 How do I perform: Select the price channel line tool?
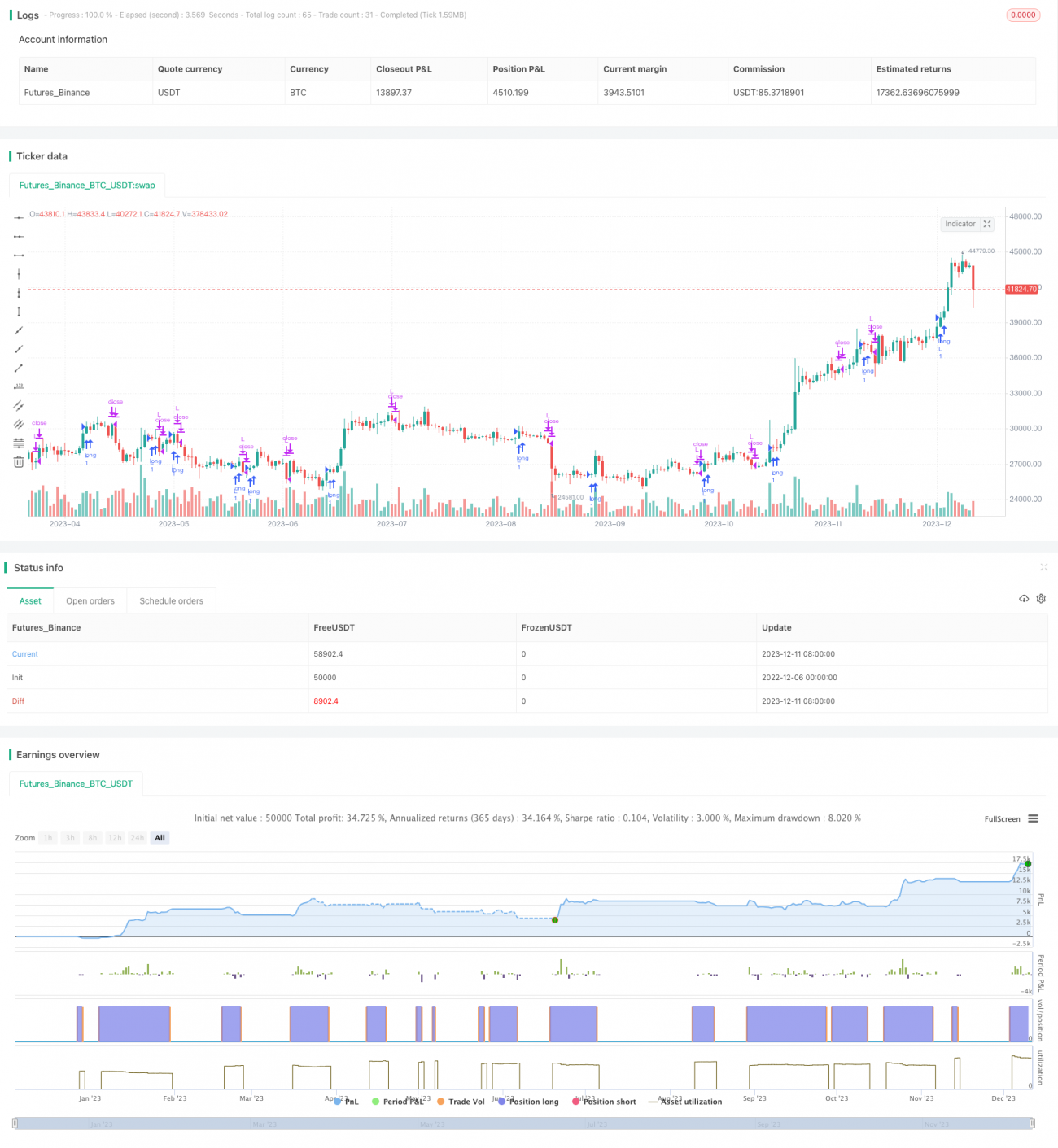pyautogui.click(x=19, y=405)
